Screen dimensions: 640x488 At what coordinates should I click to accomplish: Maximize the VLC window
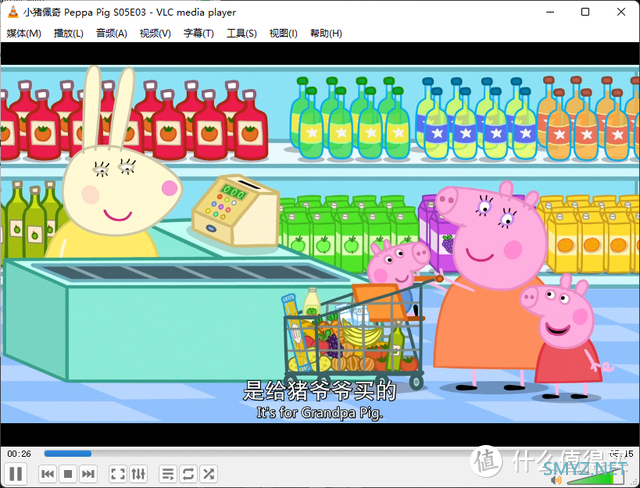pyautogui.click(x=585, y=12)
